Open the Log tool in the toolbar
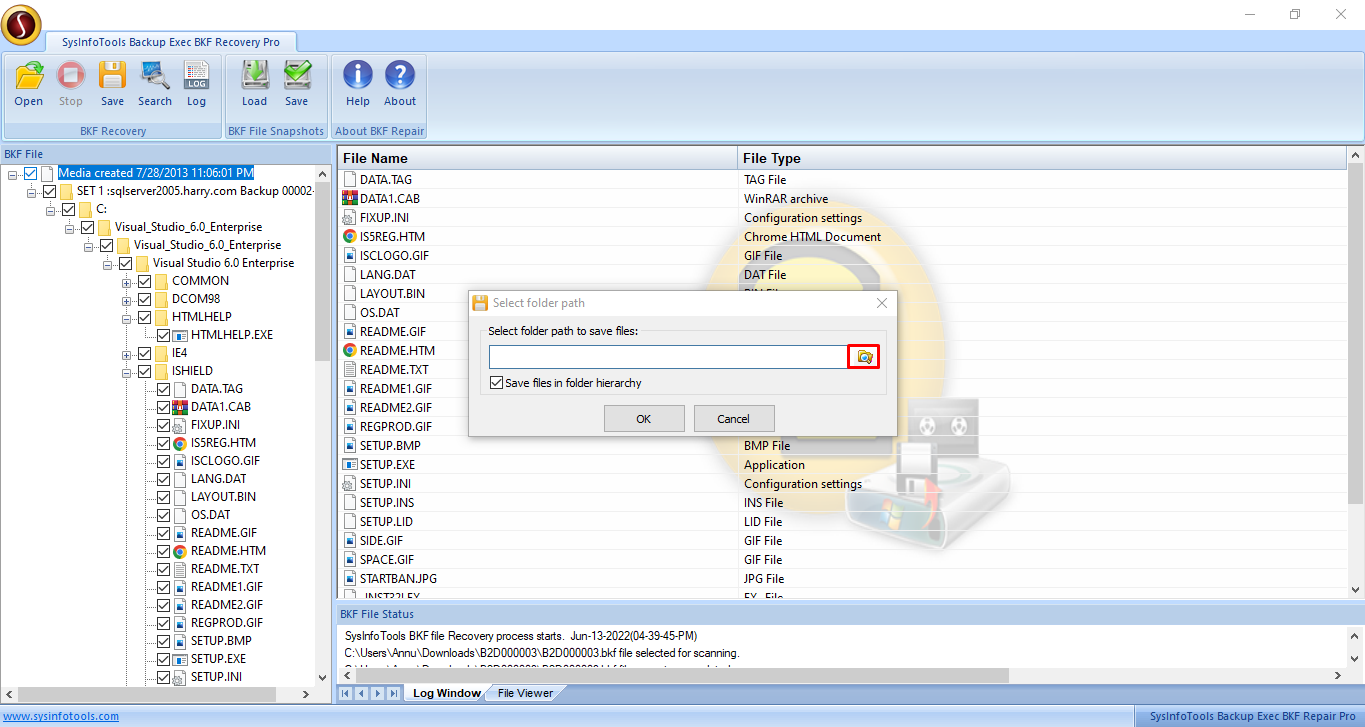This screenshot has width=1365, height=727. coord(196,84)
